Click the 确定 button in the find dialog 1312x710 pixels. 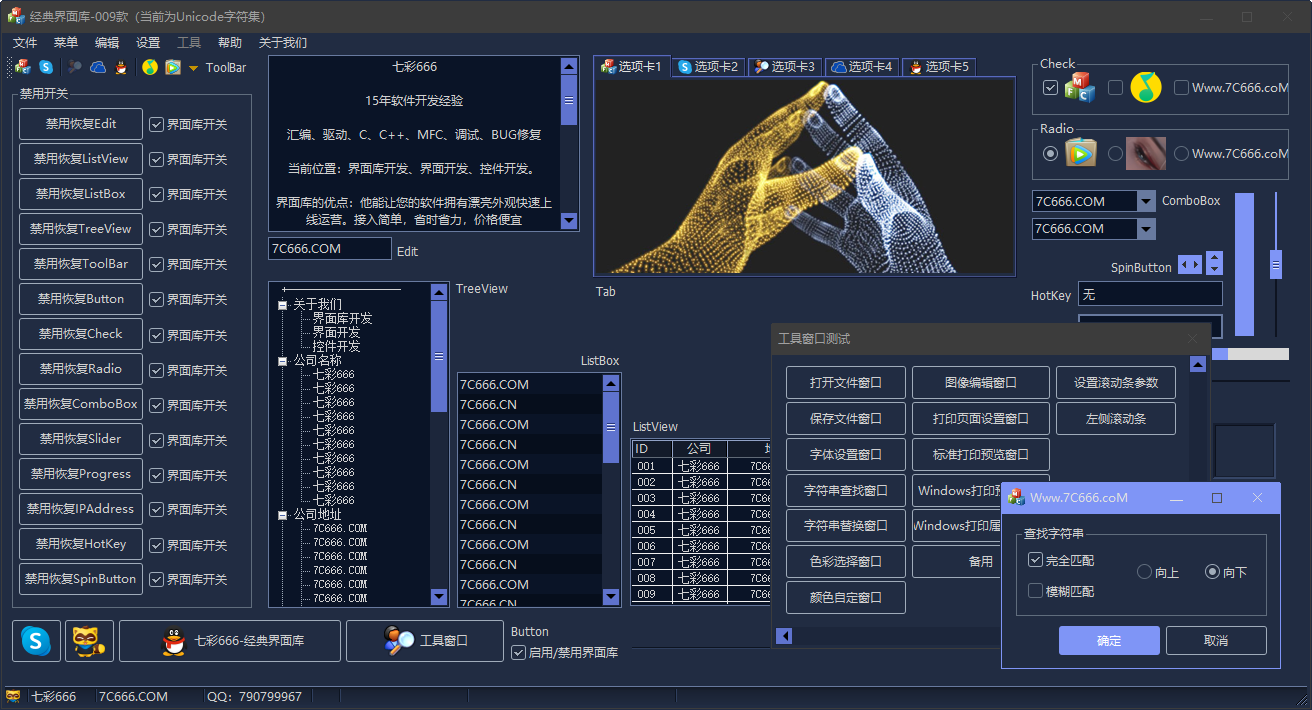[1109, 641]
